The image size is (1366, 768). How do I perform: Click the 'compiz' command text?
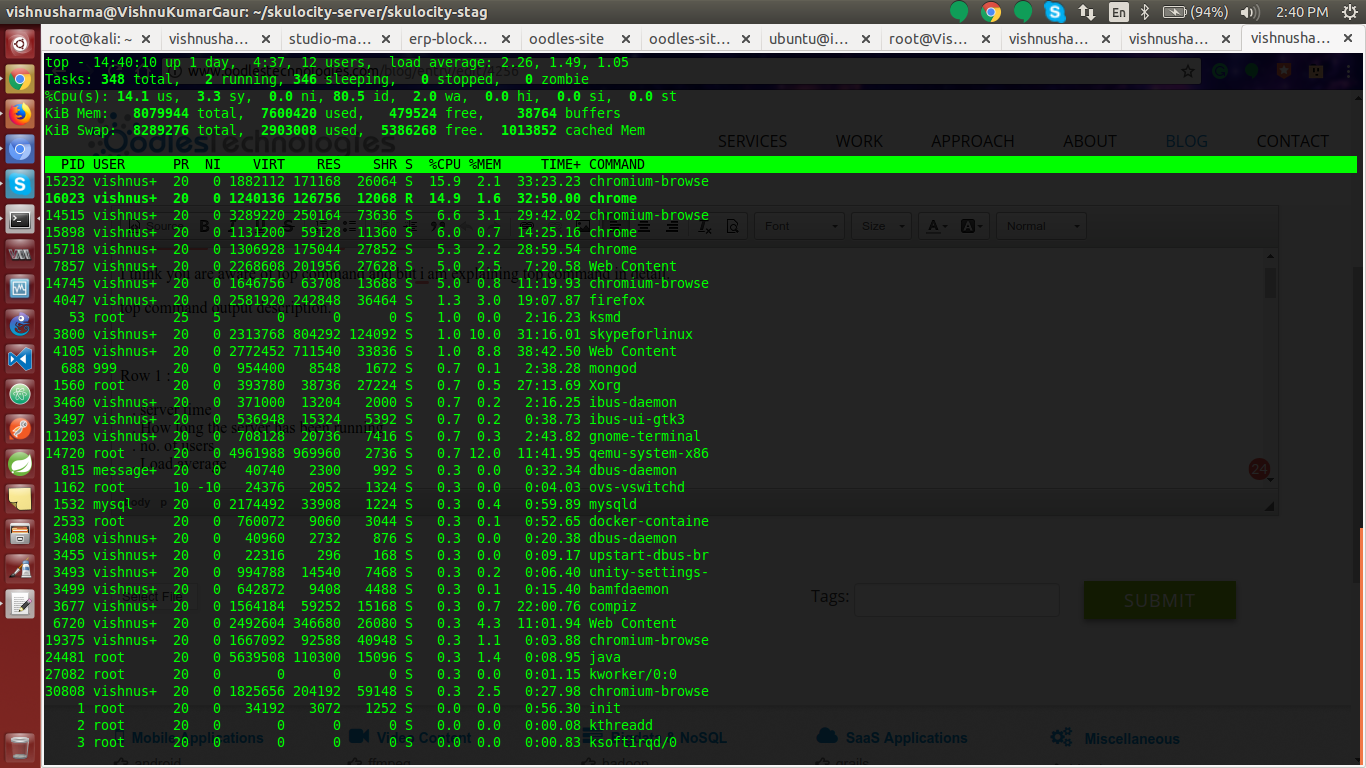613,606
